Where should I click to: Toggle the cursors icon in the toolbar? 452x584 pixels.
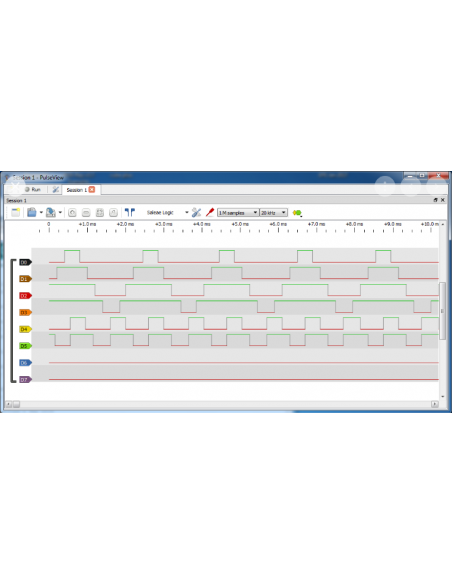130,212
